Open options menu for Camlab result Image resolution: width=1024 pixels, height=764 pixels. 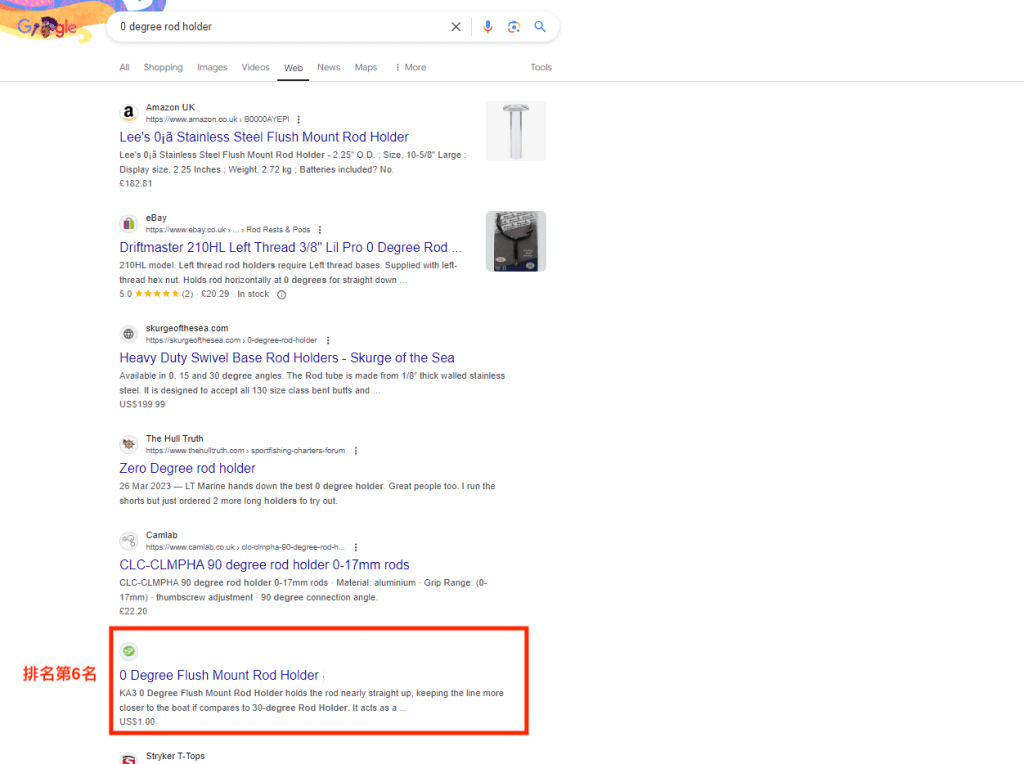click(356, 547)
